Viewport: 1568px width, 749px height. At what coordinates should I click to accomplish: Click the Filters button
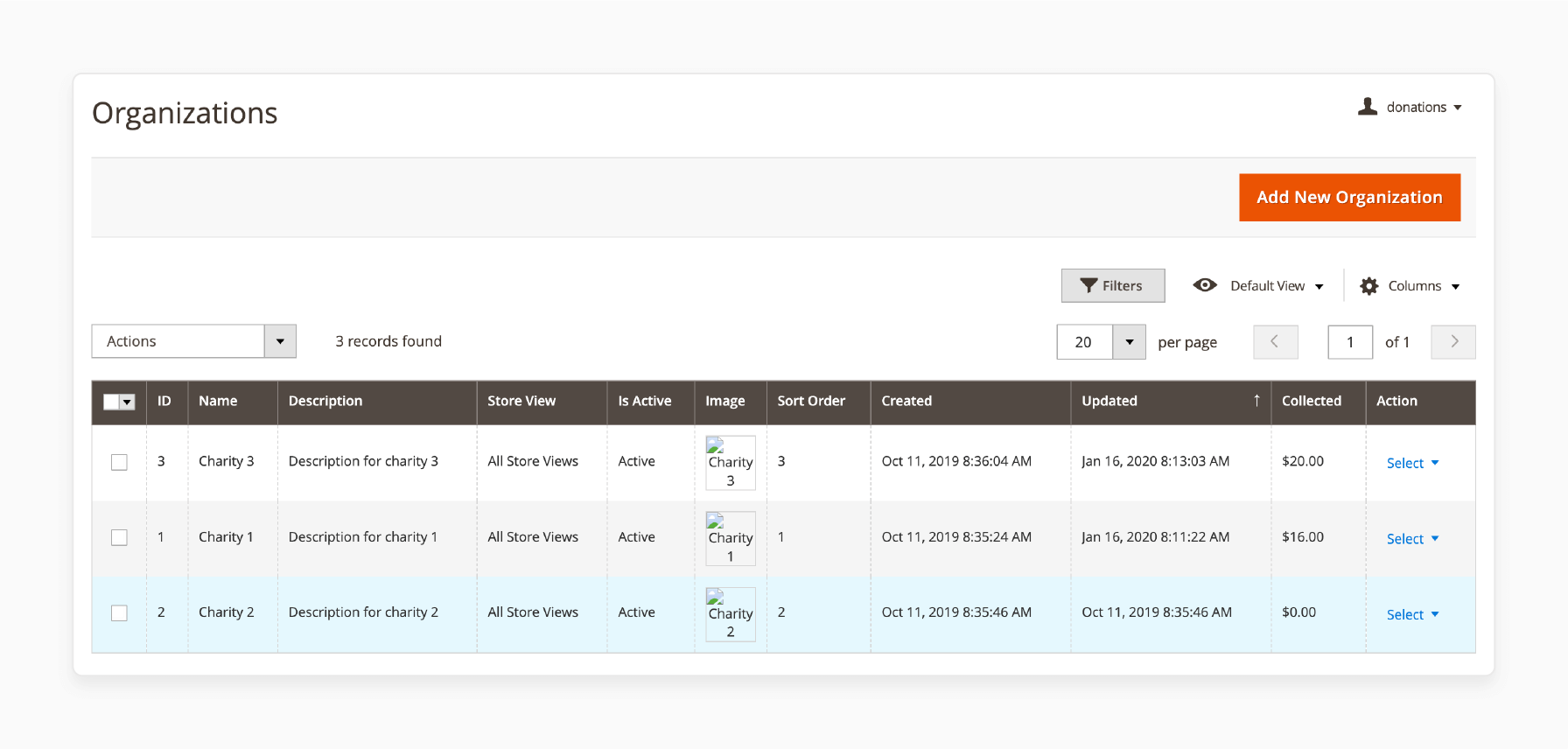tap(1112, 285)
